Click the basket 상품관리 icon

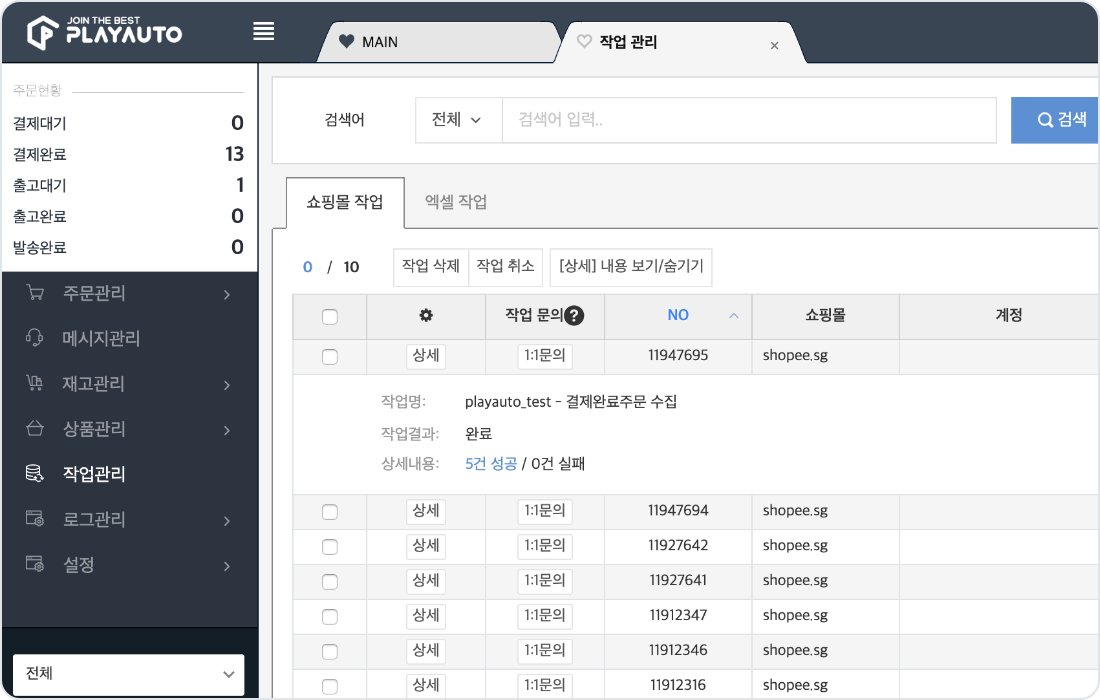[x=35, y=429]
